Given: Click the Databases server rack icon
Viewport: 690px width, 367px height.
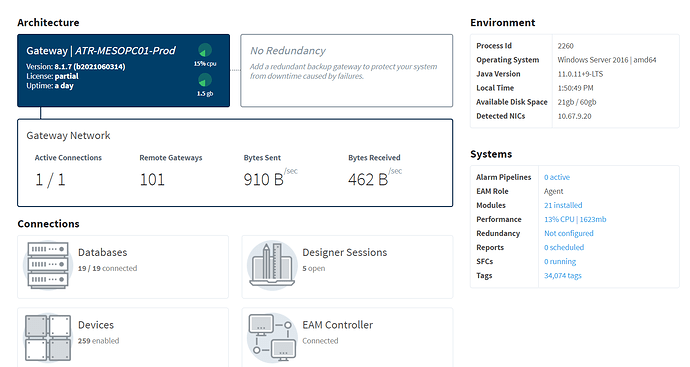Looking at the screenshot, I should tap(48, 265).
